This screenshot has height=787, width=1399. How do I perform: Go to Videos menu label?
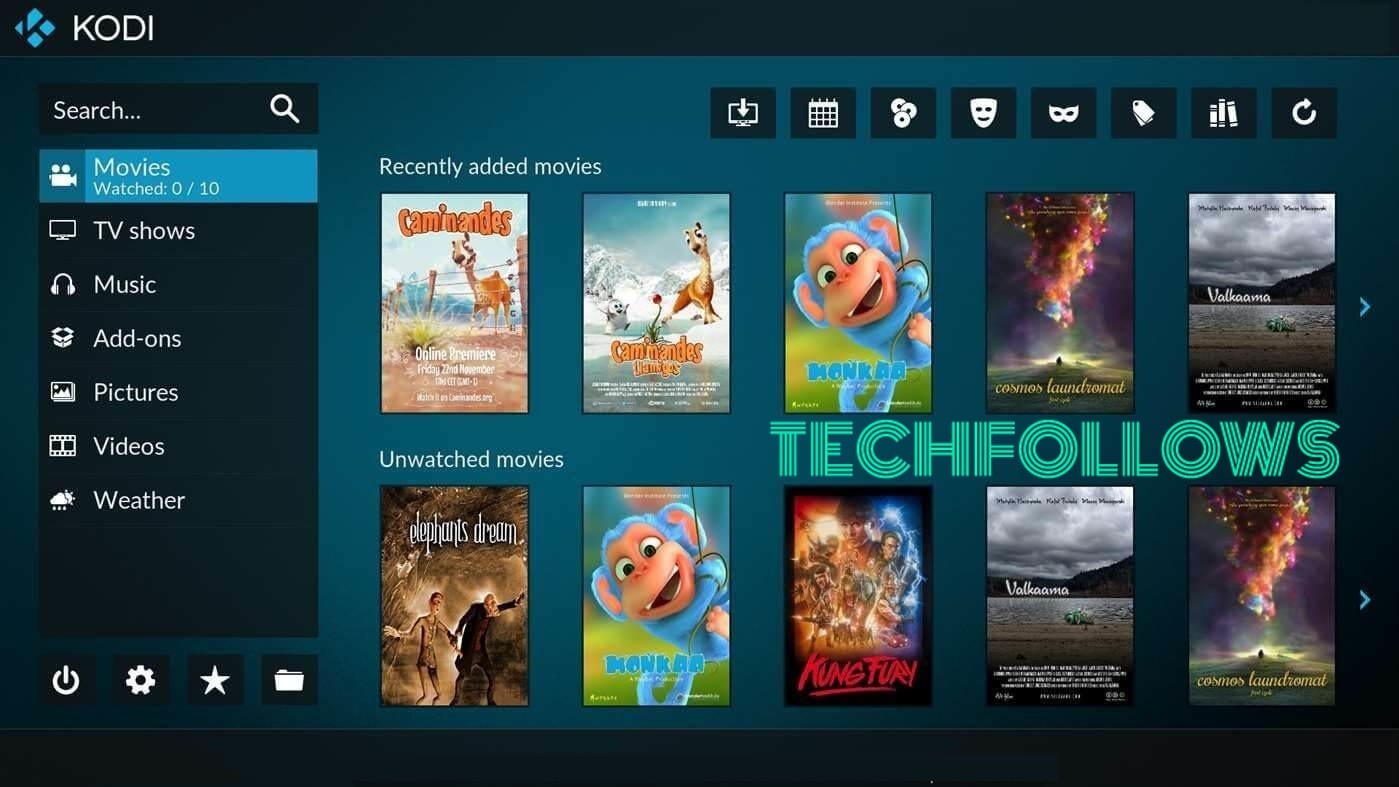click(129, 446)
